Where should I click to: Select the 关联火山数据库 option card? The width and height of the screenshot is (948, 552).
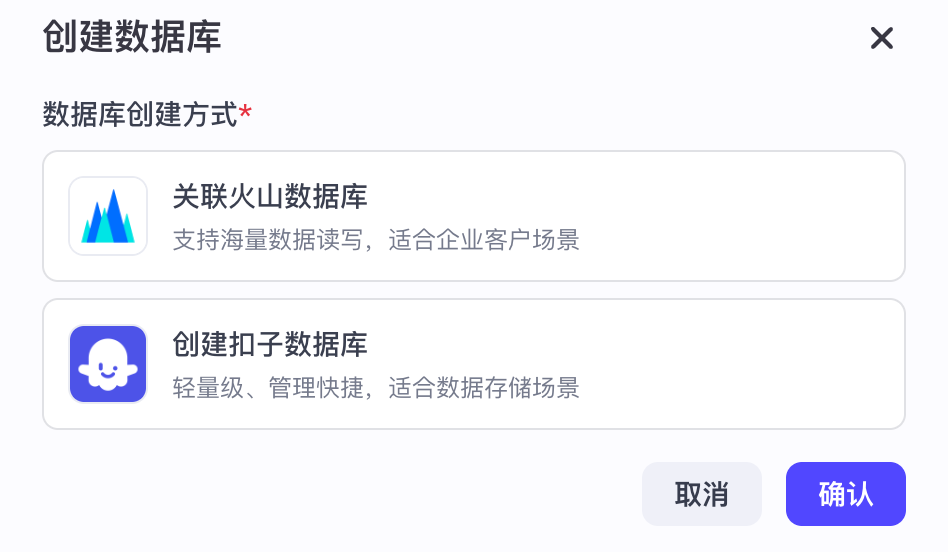coord(473,216)
